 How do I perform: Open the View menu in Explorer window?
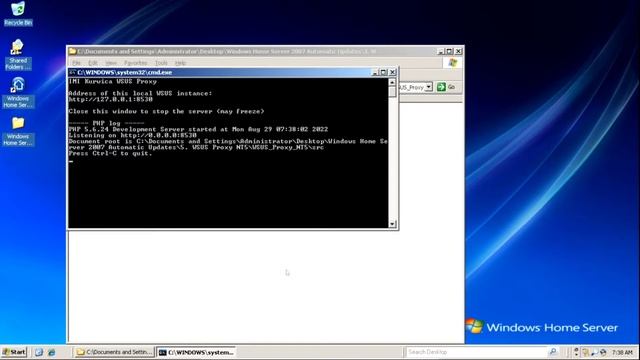[111, 63]
